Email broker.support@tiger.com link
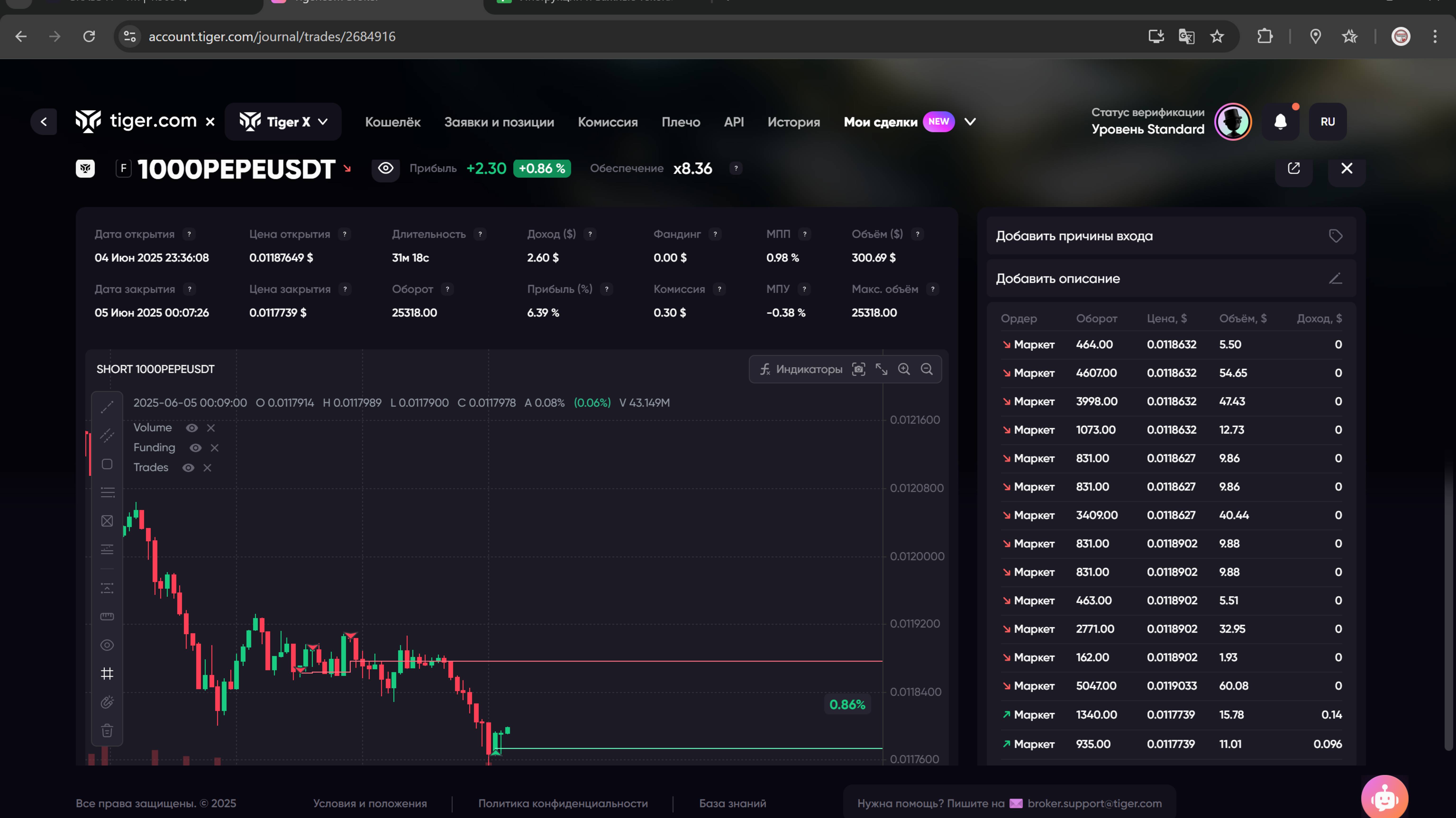 pos(1094,803)
